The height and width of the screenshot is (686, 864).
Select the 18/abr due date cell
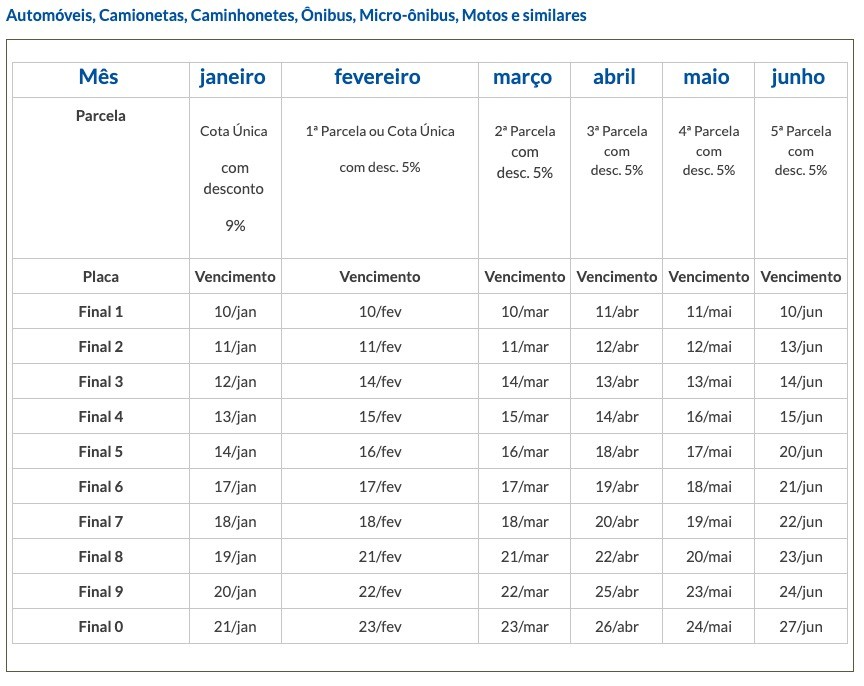(617, 452)
